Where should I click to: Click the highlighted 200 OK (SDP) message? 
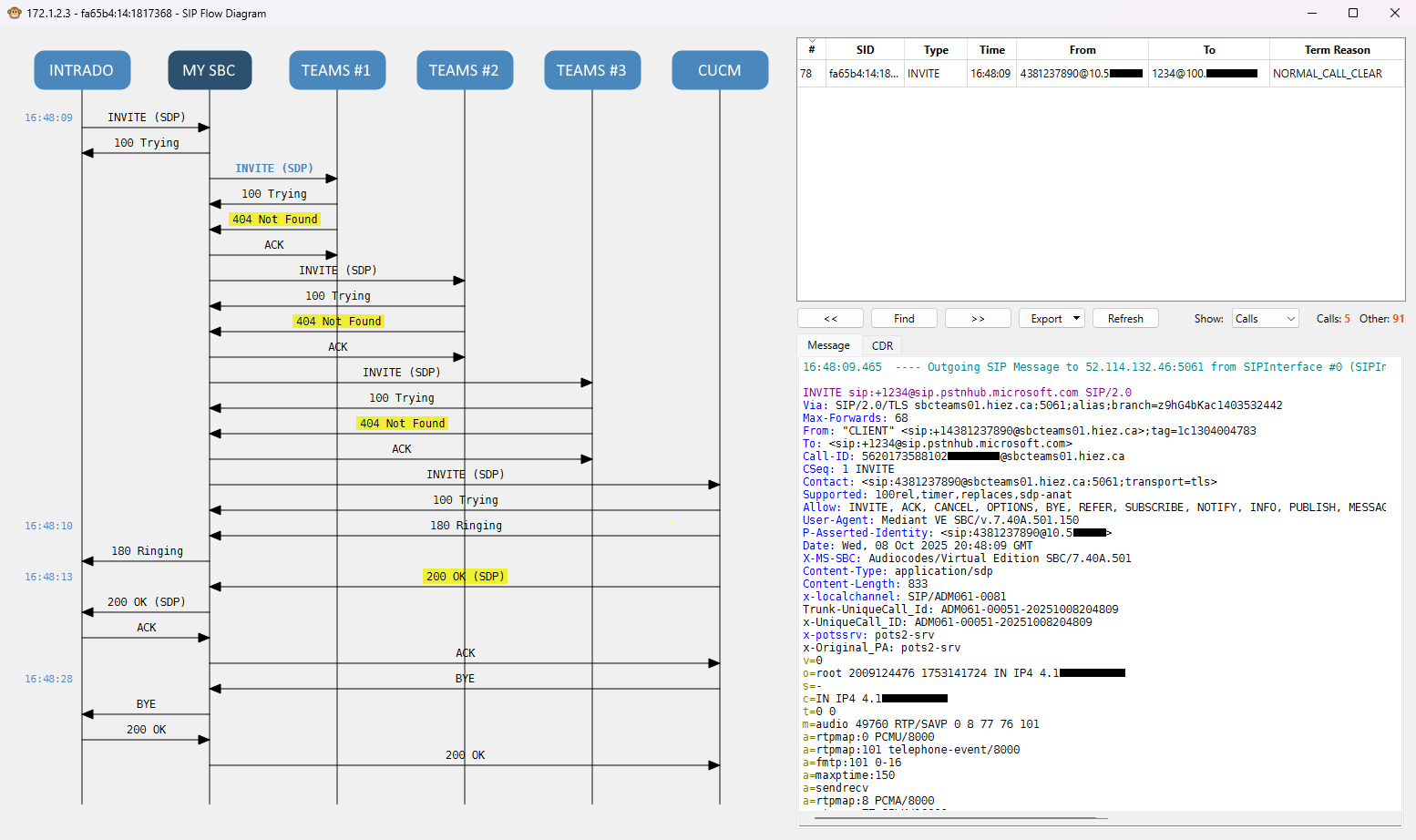click(x=465, y=577)
